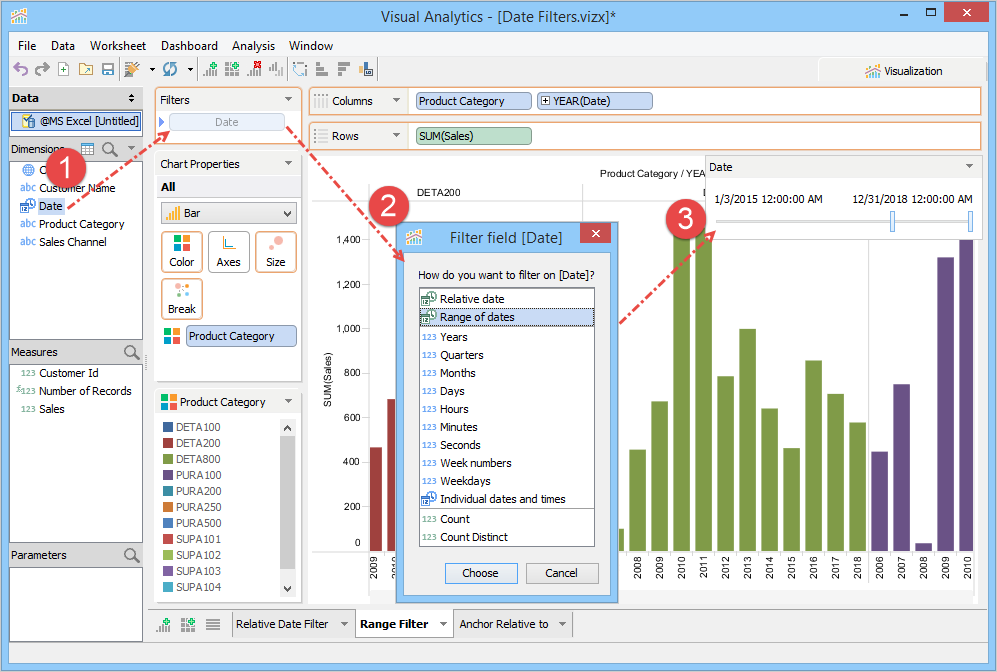Select the Size card in Chart Properties

pos(275,252)
